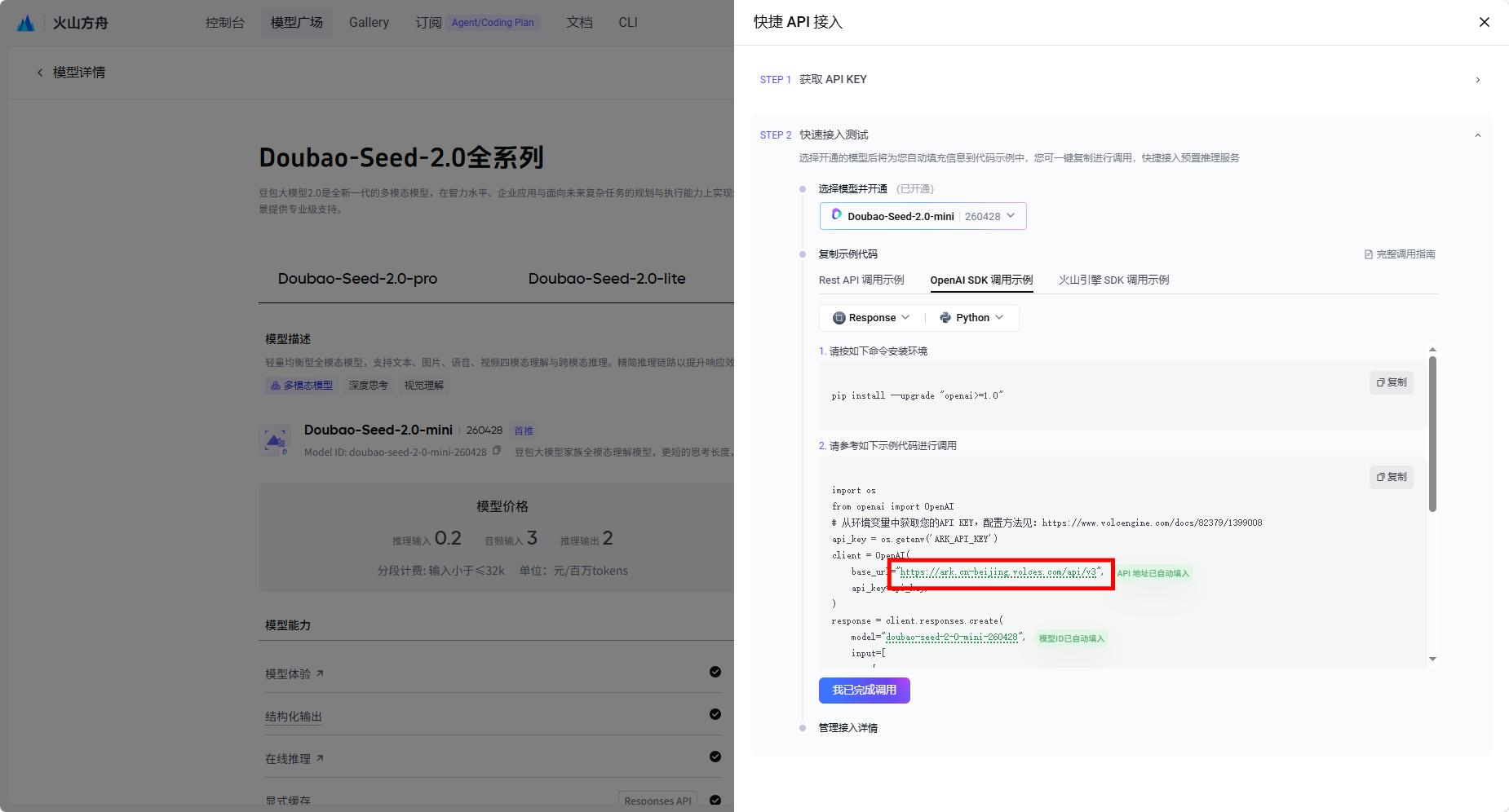The image size is (1509, 812).
Task: Click 我已完成调用 button
Action: point(864,691)
